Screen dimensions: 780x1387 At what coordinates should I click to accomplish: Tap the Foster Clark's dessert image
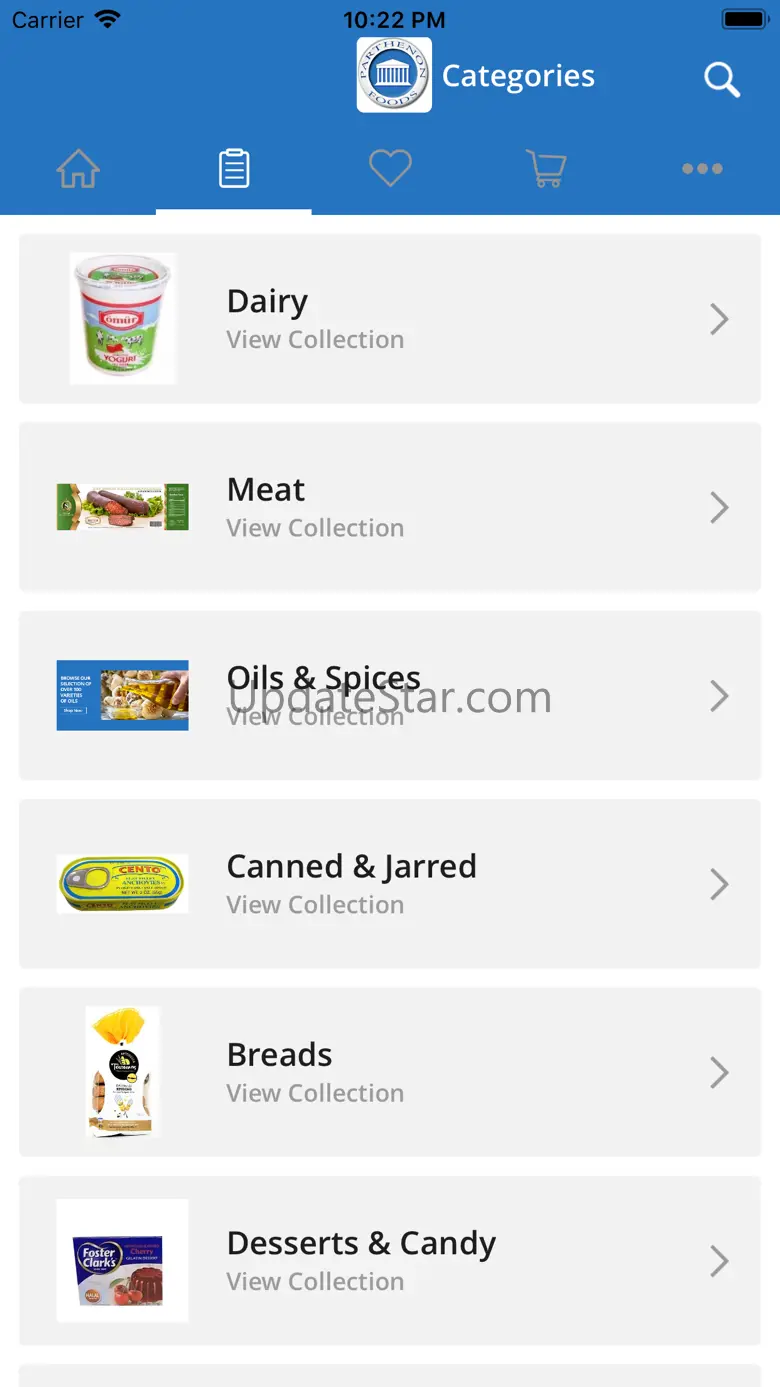pos(123,1261)
